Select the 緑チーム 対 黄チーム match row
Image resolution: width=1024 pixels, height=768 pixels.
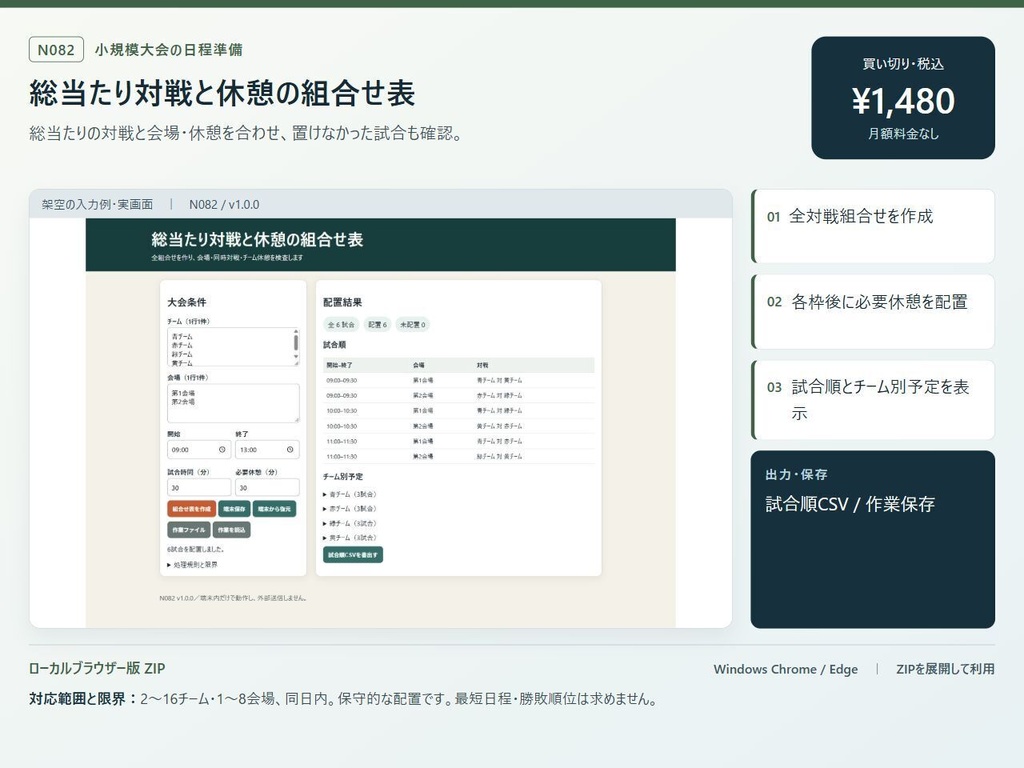pyautogui.click(x=458, y=456)
